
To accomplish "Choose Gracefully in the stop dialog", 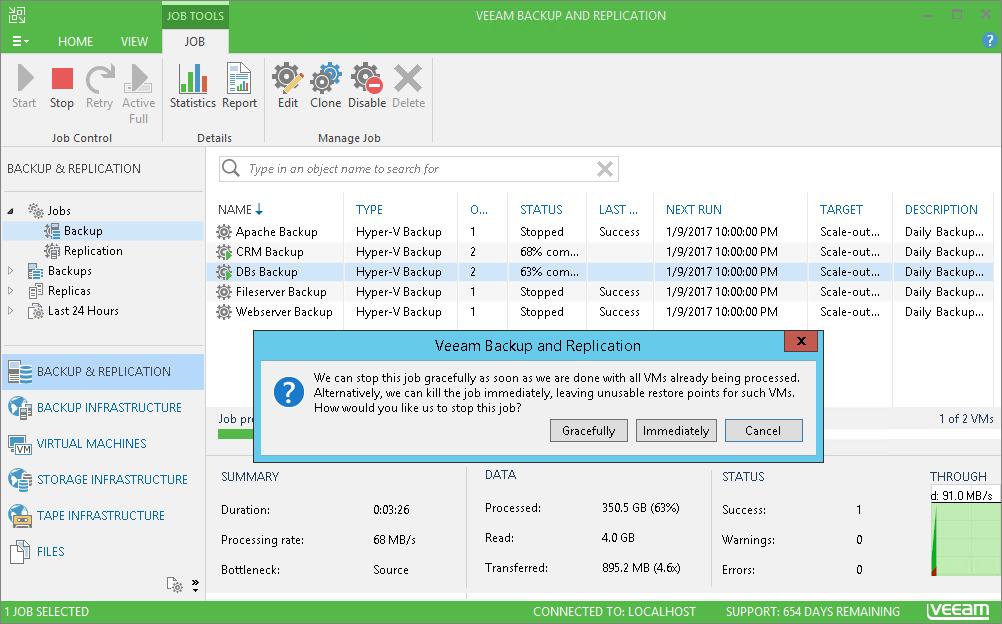I will 589,431.
